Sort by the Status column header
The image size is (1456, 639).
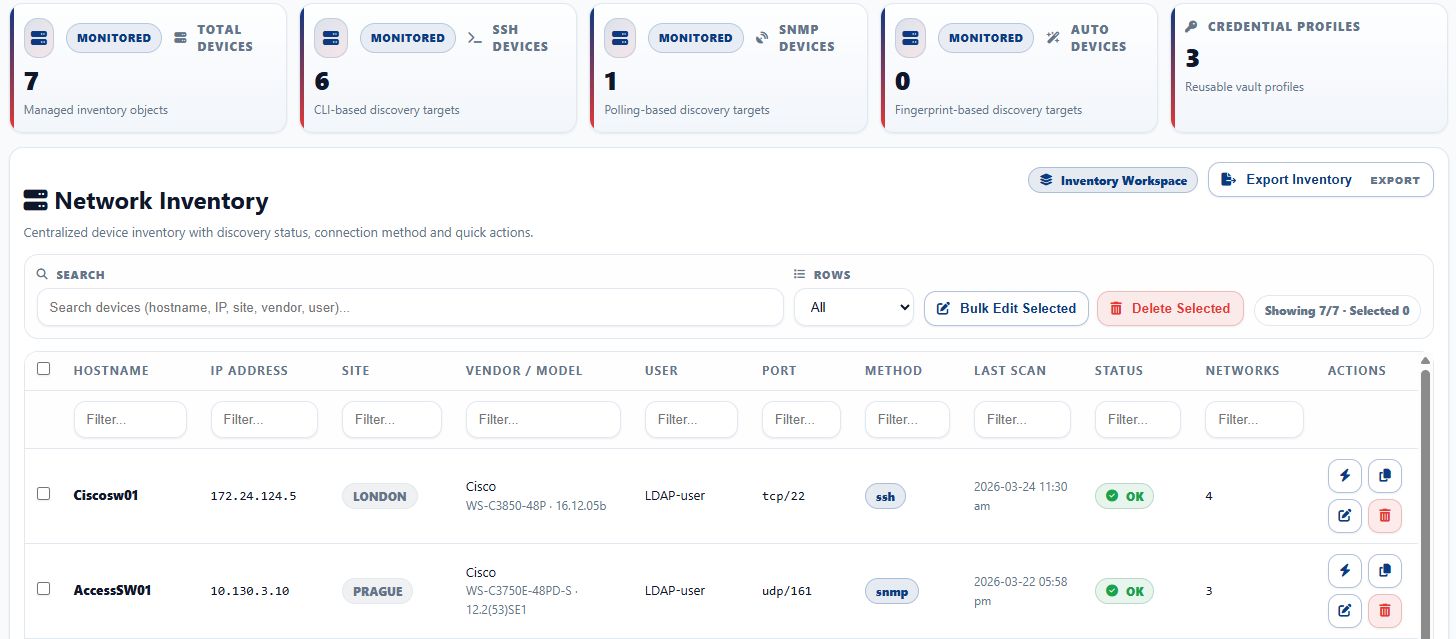pyautogui.click(x=1119, y=371)
